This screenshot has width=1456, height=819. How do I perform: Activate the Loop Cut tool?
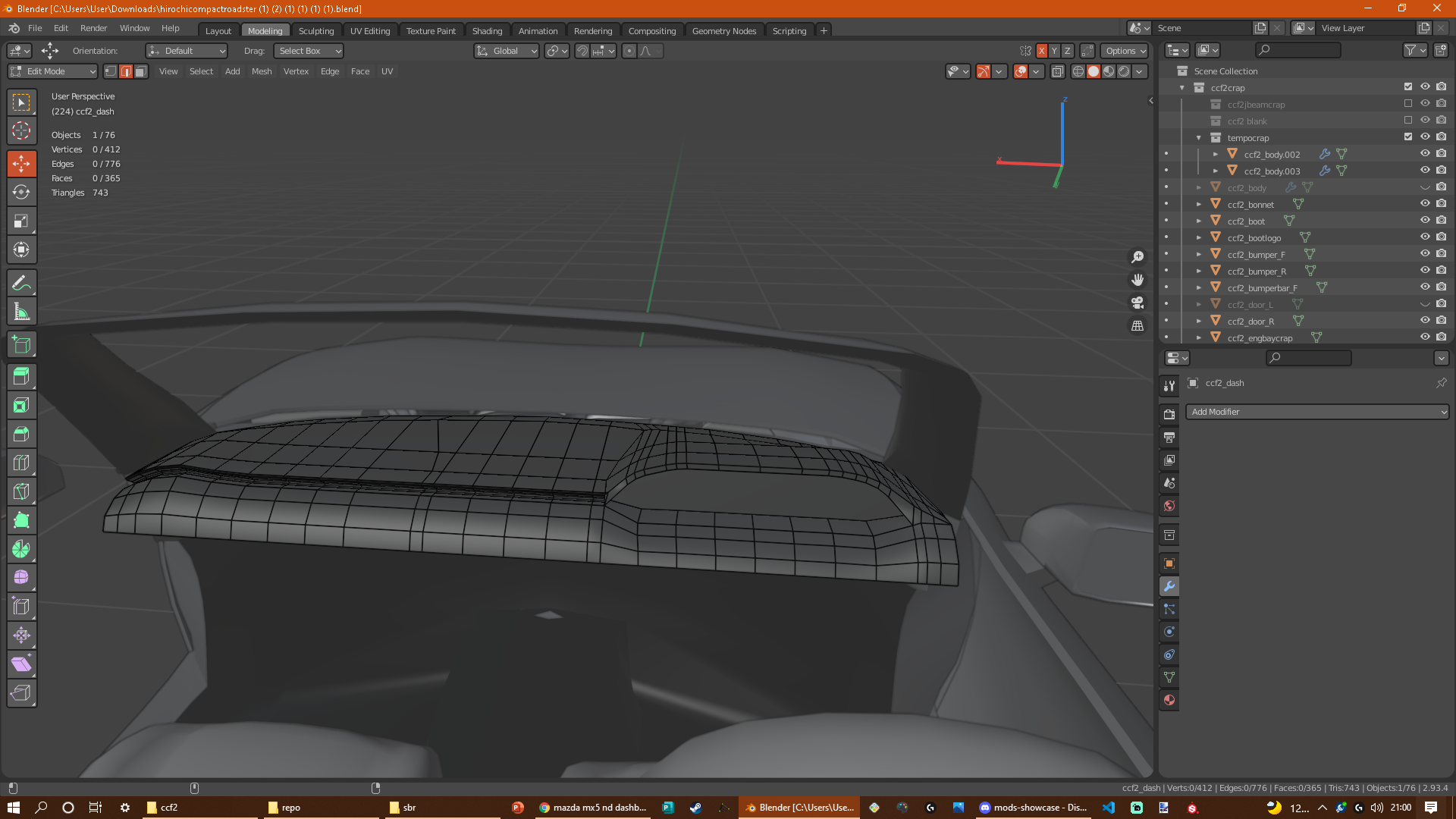point(21,463)
